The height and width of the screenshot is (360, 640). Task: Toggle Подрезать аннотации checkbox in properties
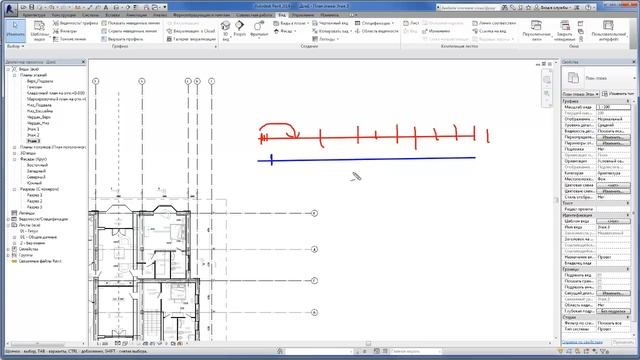coord(600,287)
